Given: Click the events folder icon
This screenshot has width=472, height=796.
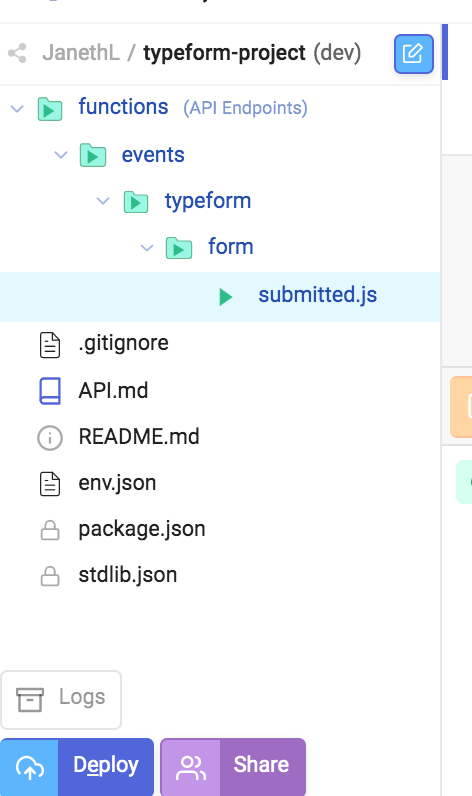Looking at the screenshot, I should pyautogui.click(x=93, y=155).
